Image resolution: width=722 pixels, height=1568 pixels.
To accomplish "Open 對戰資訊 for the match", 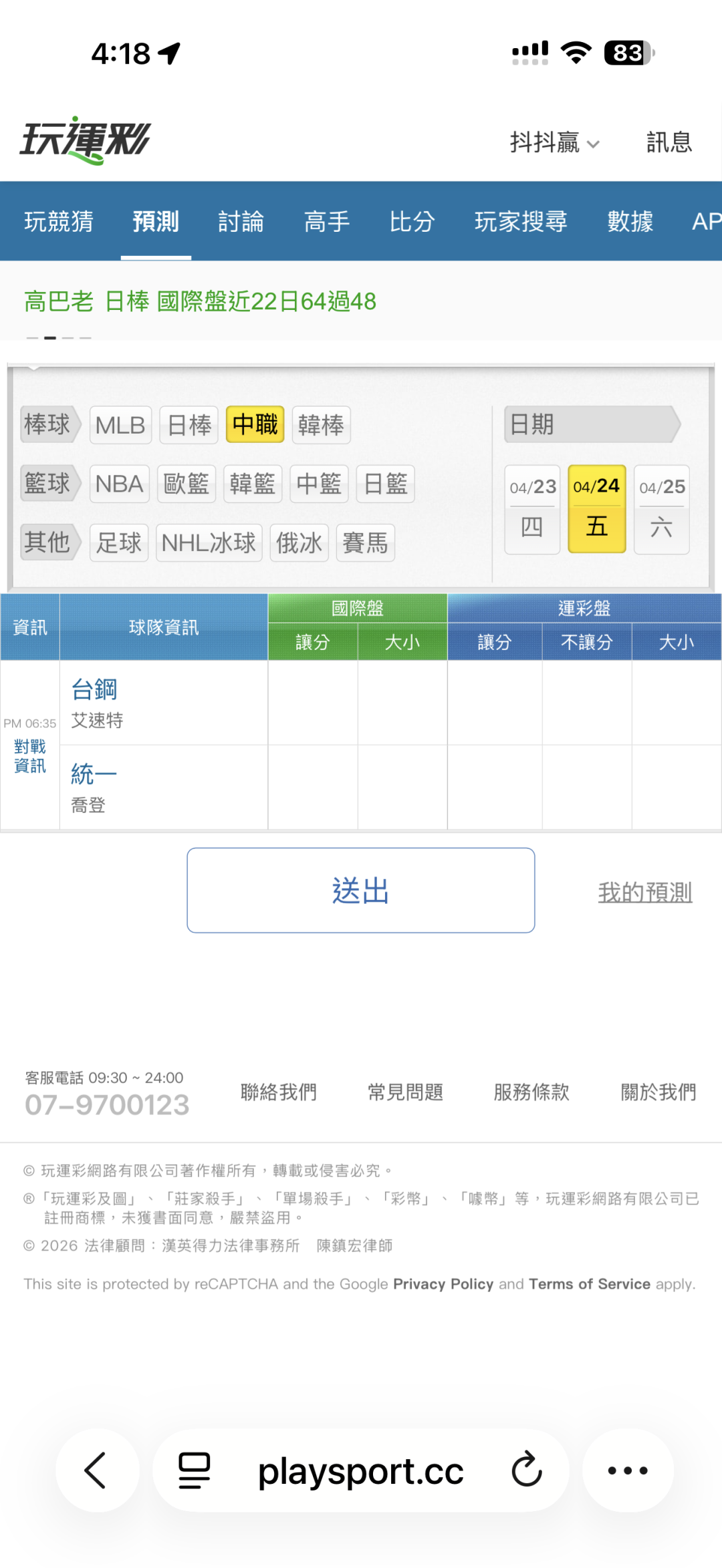I will [x=30, y=756].
